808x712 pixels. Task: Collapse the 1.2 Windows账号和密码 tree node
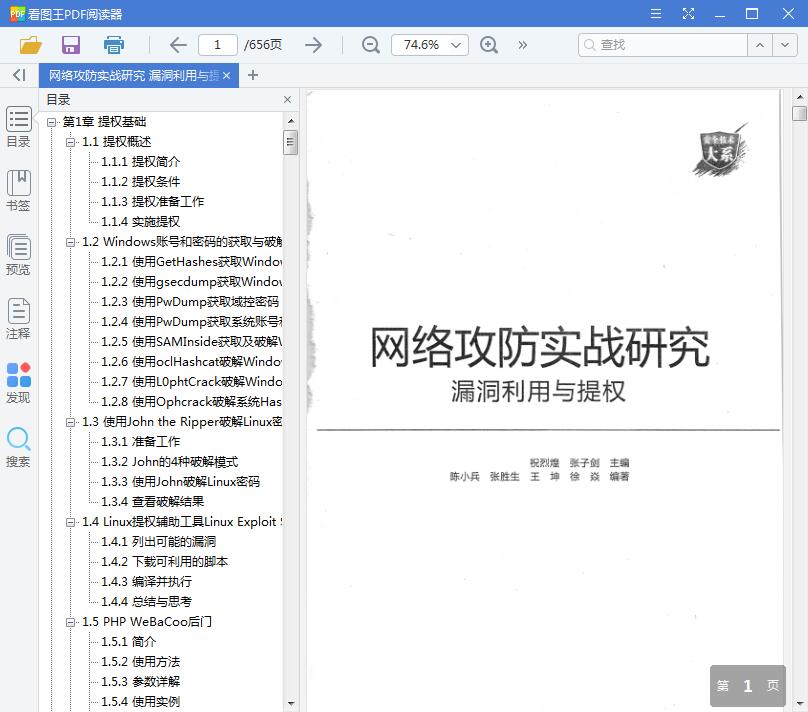[69, 241]
